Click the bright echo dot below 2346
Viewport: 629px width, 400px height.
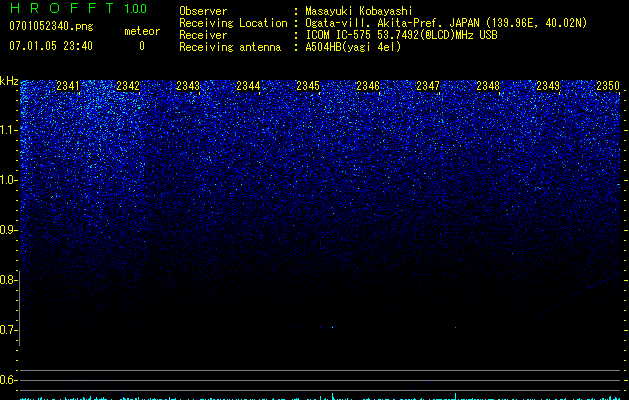click(333, 327)
